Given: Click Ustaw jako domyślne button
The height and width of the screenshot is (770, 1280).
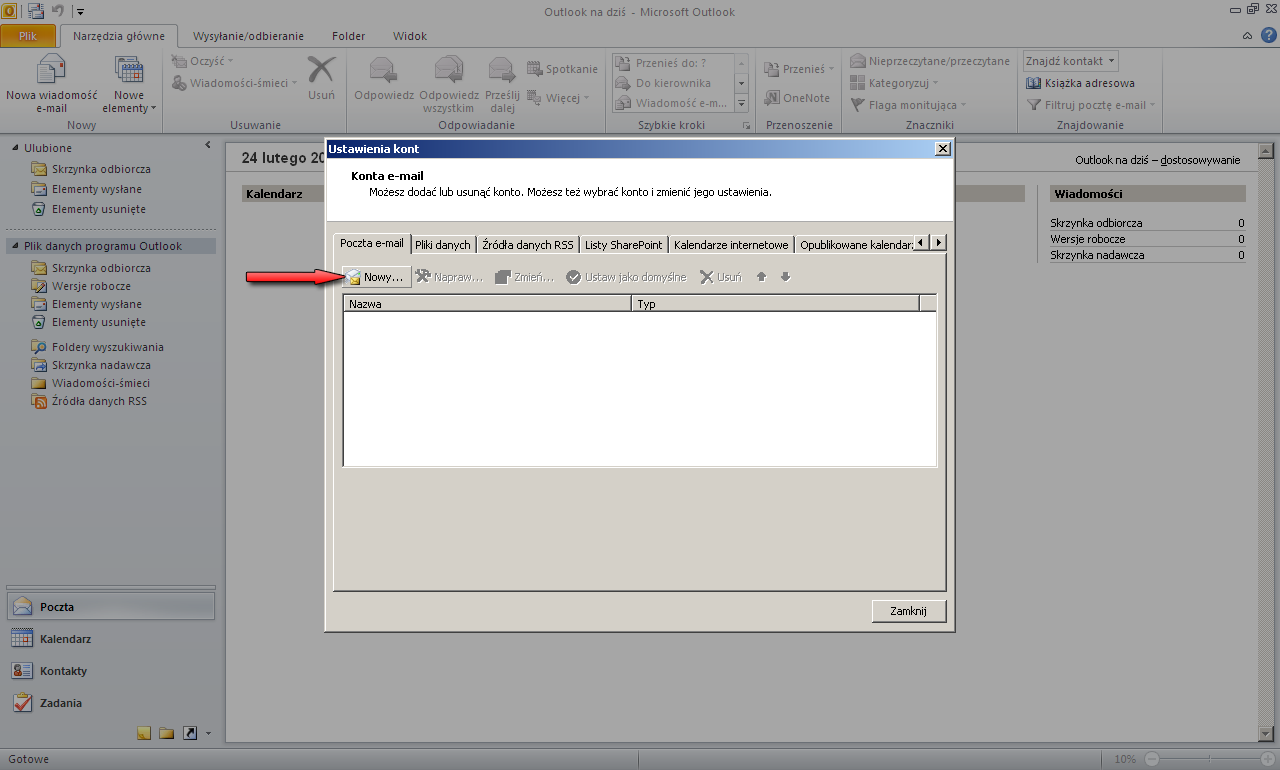Looking at the screenshot, I should tap(626, 277).
